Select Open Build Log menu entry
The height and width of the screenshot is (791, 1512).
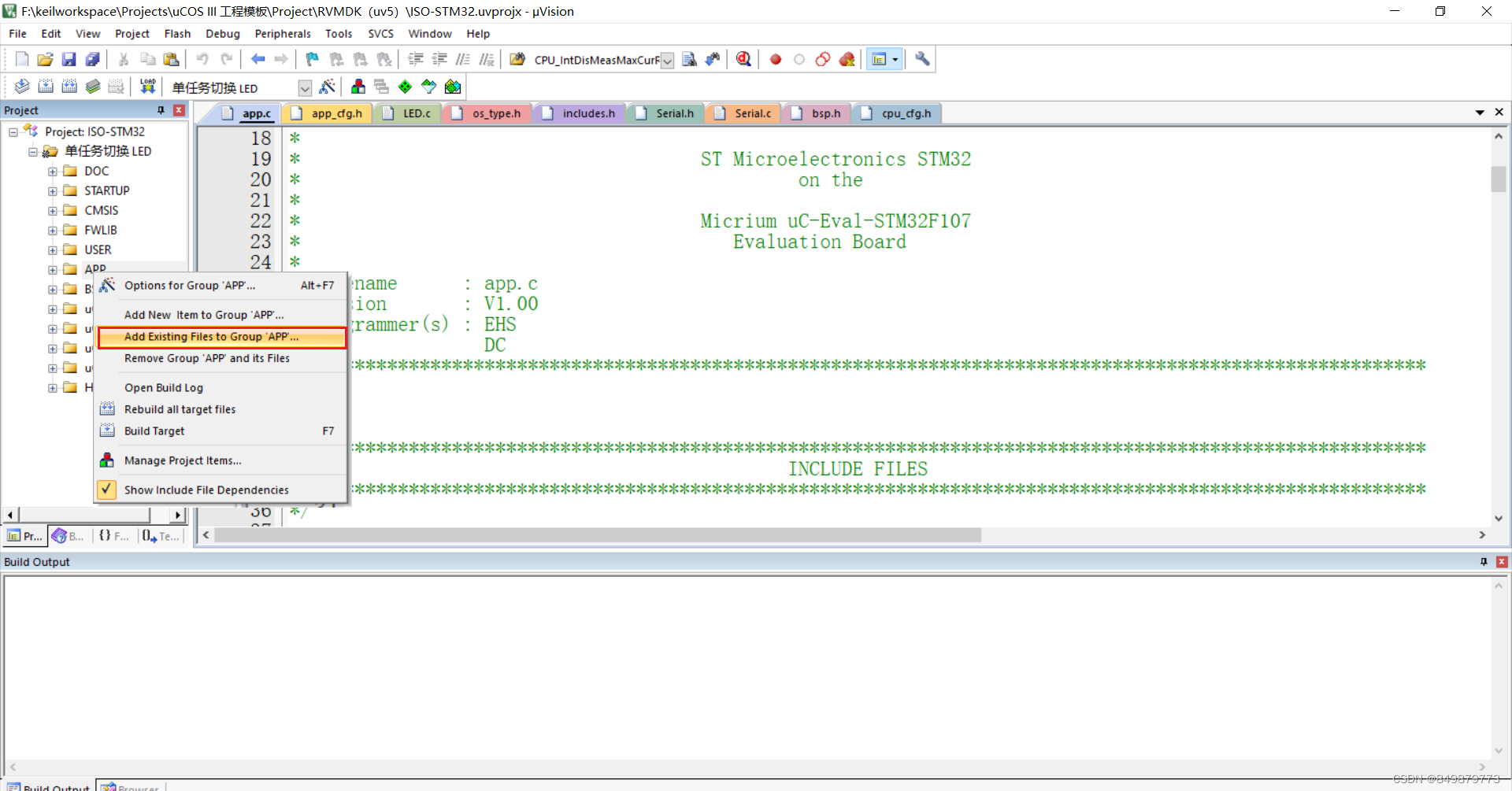point(222,388)
